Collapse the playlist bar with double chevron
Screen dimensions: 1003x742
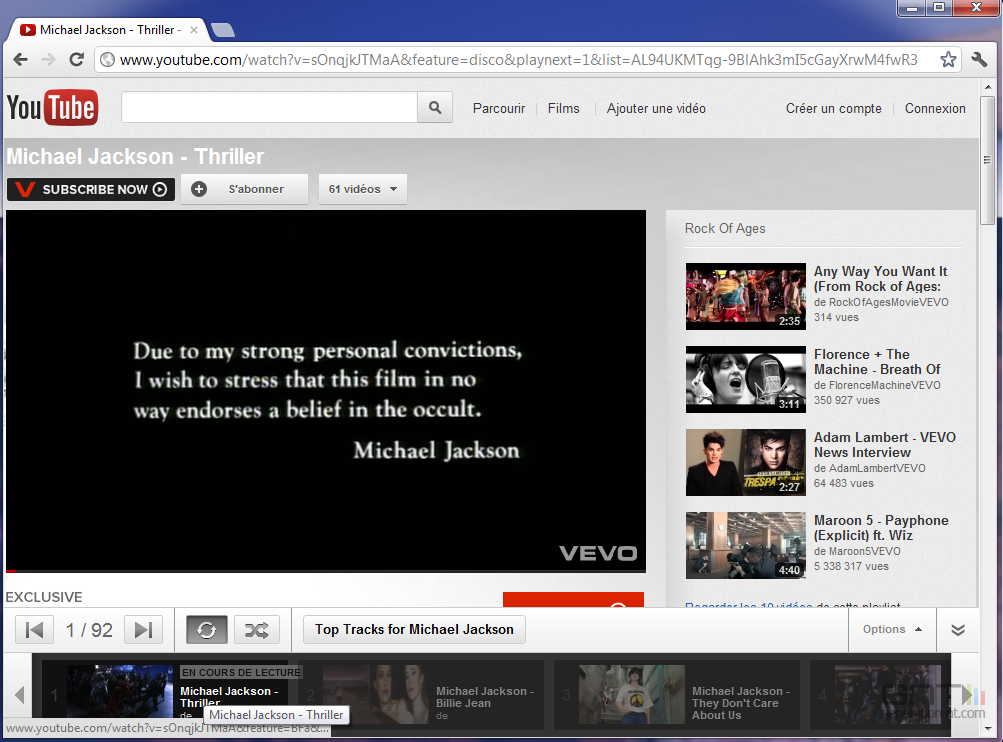pyautogui.click(x=958, y=630)
